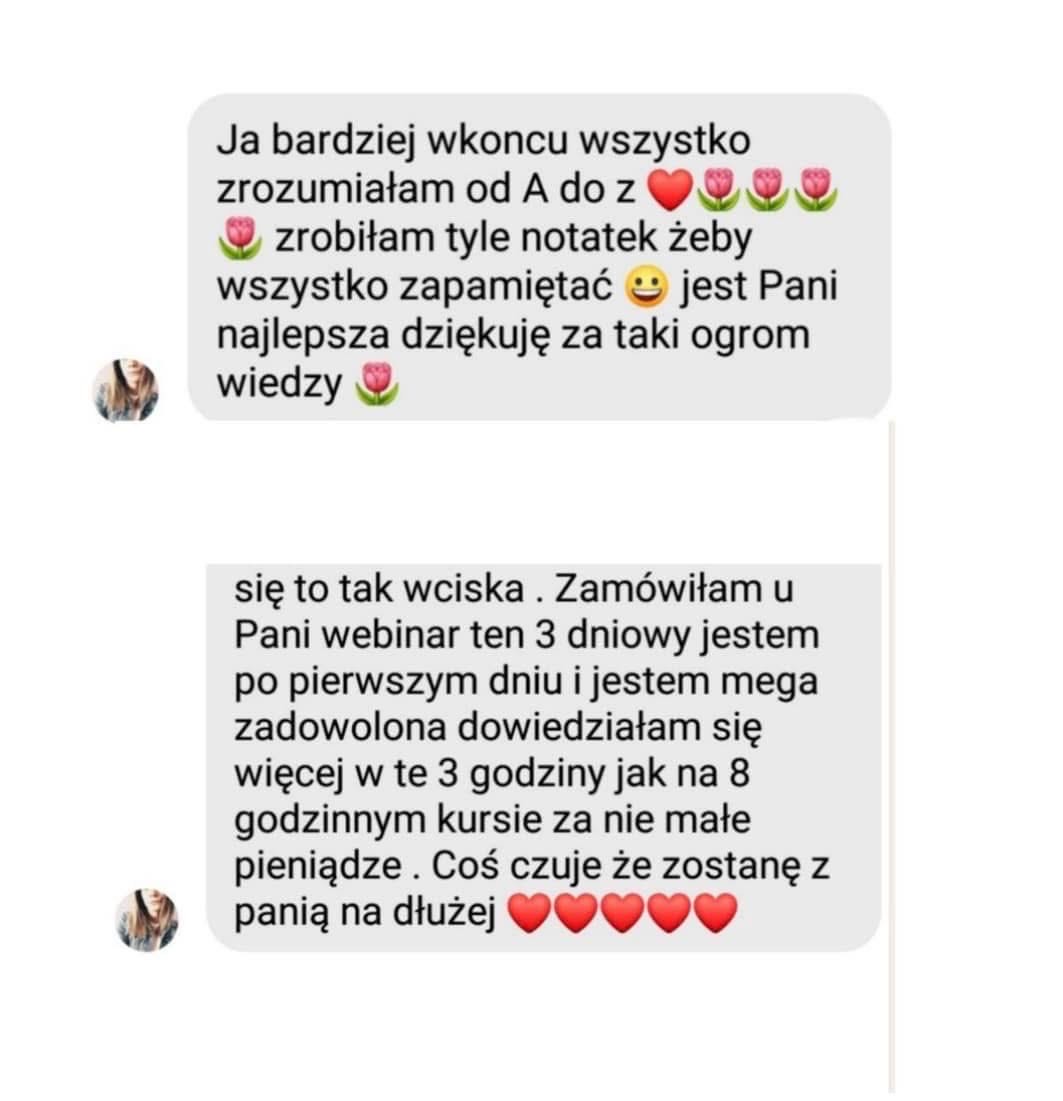Click the fourth heart in the heart row
The width and height of the screenshot is (1063, 1101).
tap(668, 913)
